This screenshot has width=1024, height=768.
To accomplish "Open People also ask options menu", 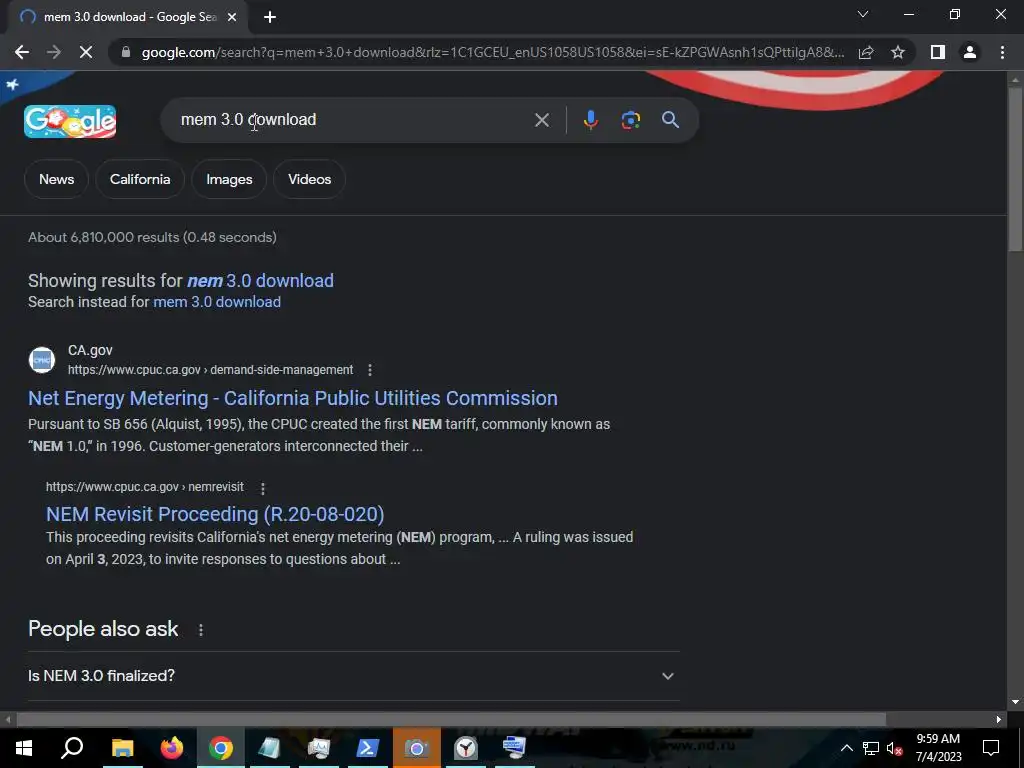I will [x=200, y=630].
